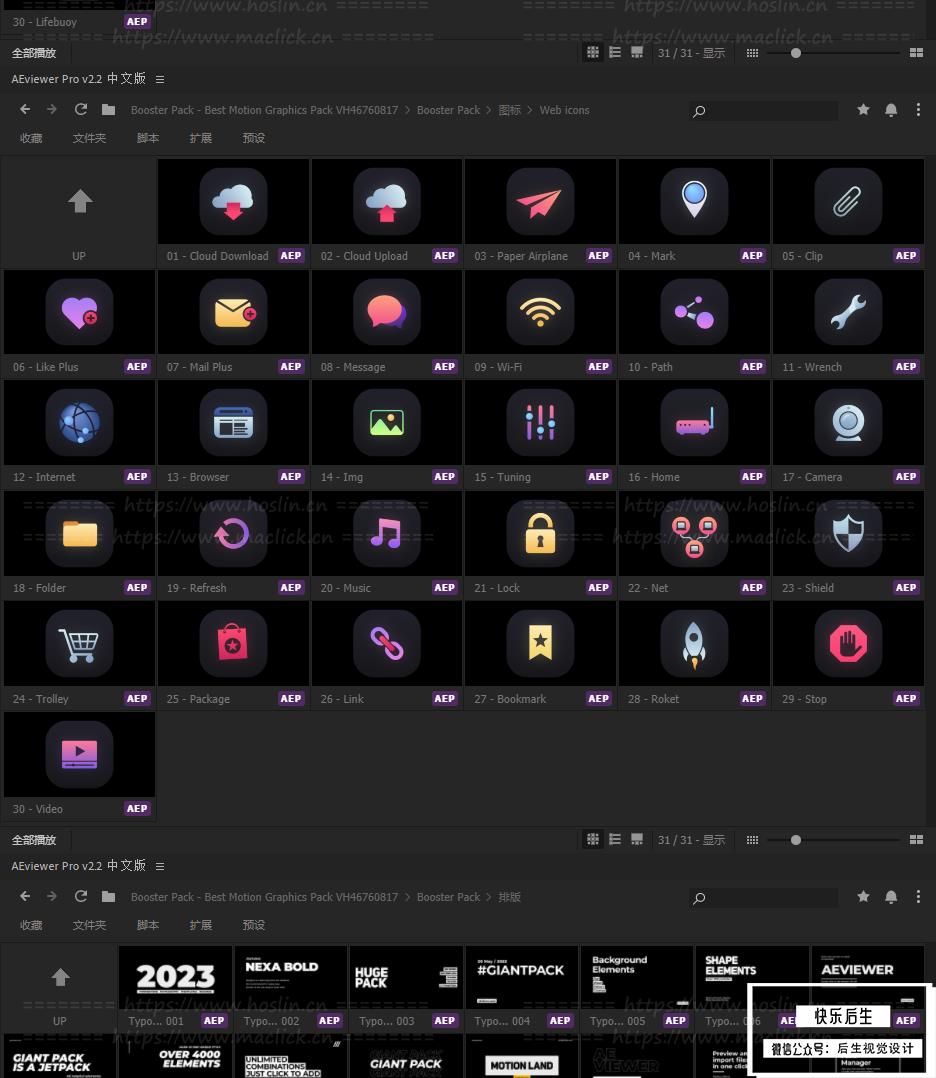Open the hamburger menu beside AEviewer Pro above Web icons

click(160, 80)
